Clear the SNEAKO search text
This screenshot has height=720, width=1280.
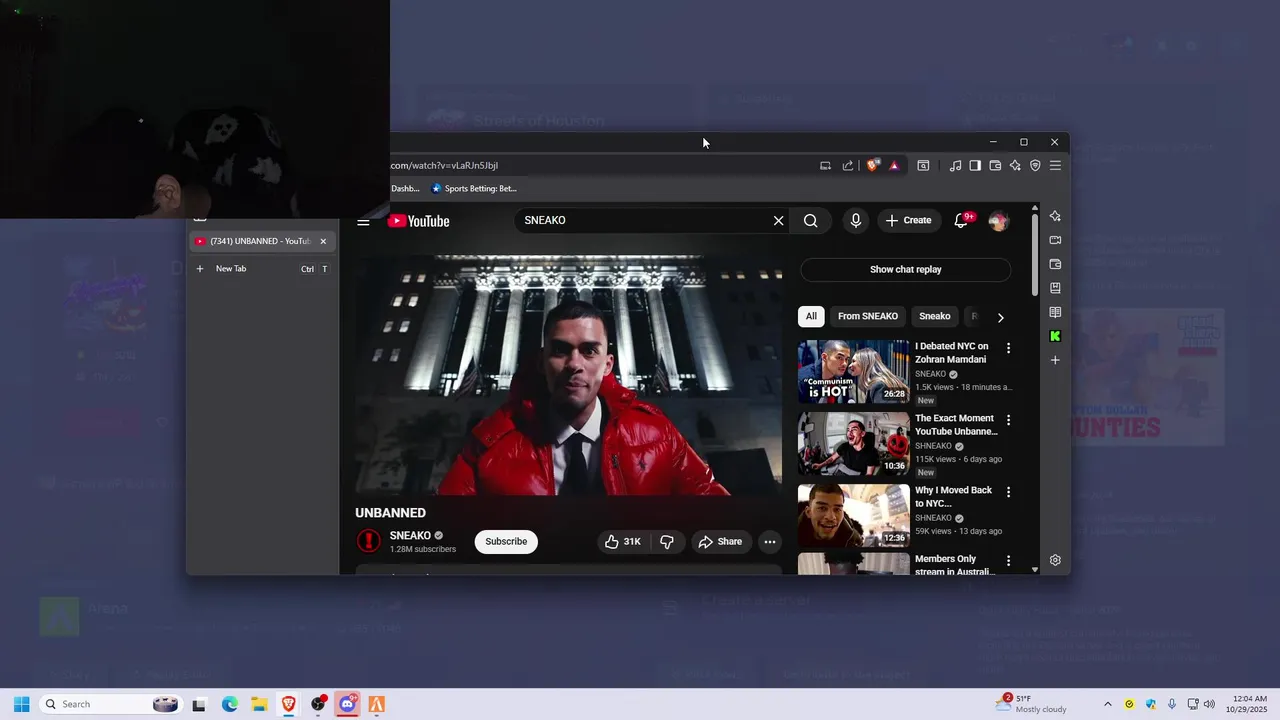pos(778,220)
